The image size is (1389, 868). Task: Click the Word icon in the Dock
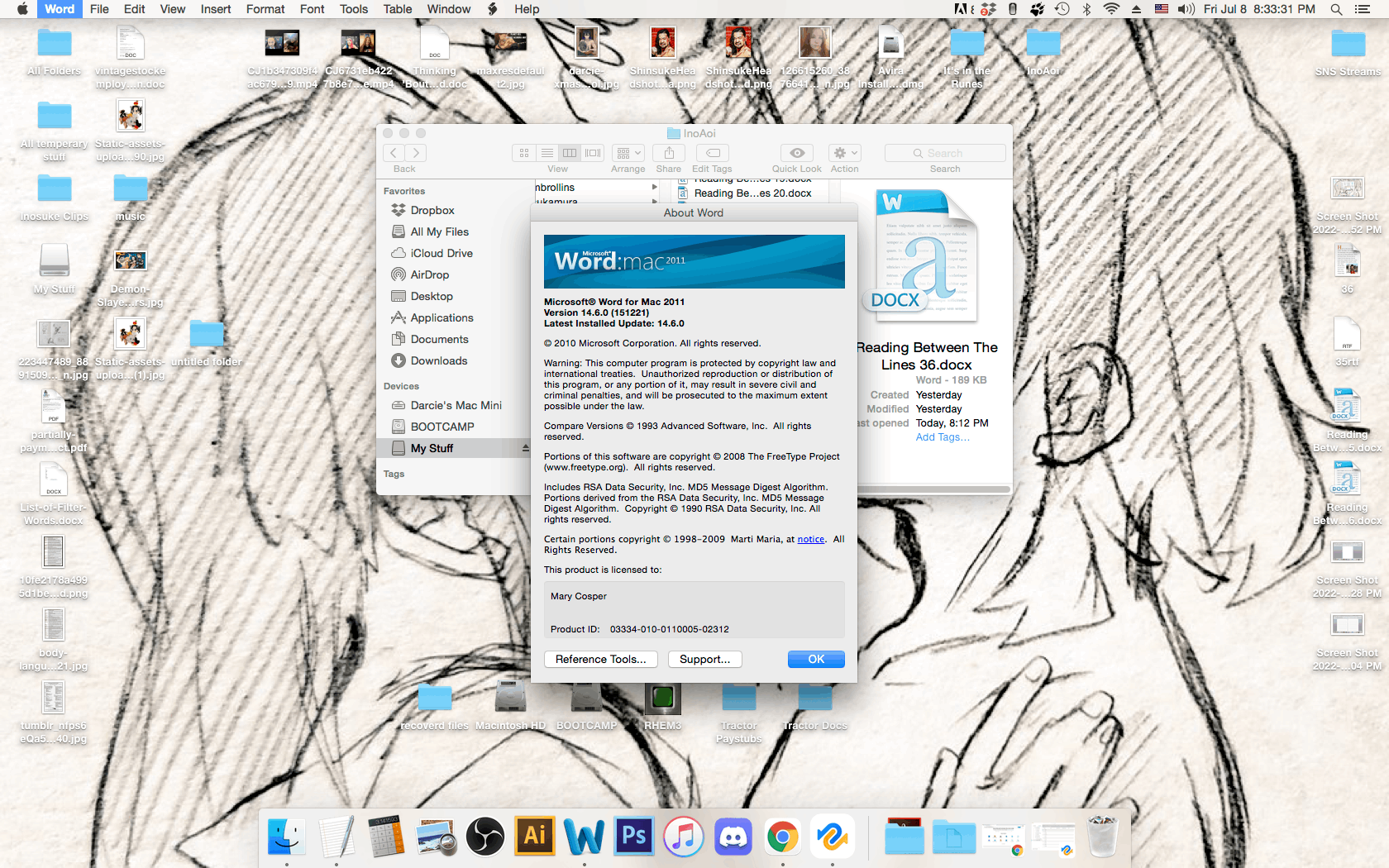tap(585, 837)
